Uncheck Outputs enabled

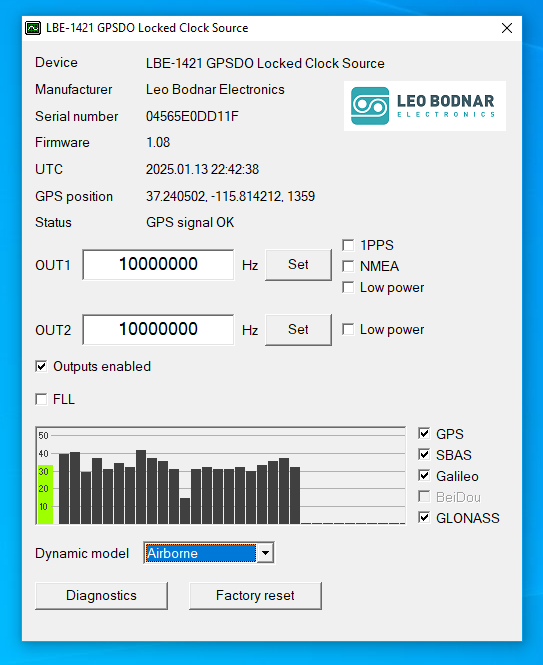pos(41,366)
